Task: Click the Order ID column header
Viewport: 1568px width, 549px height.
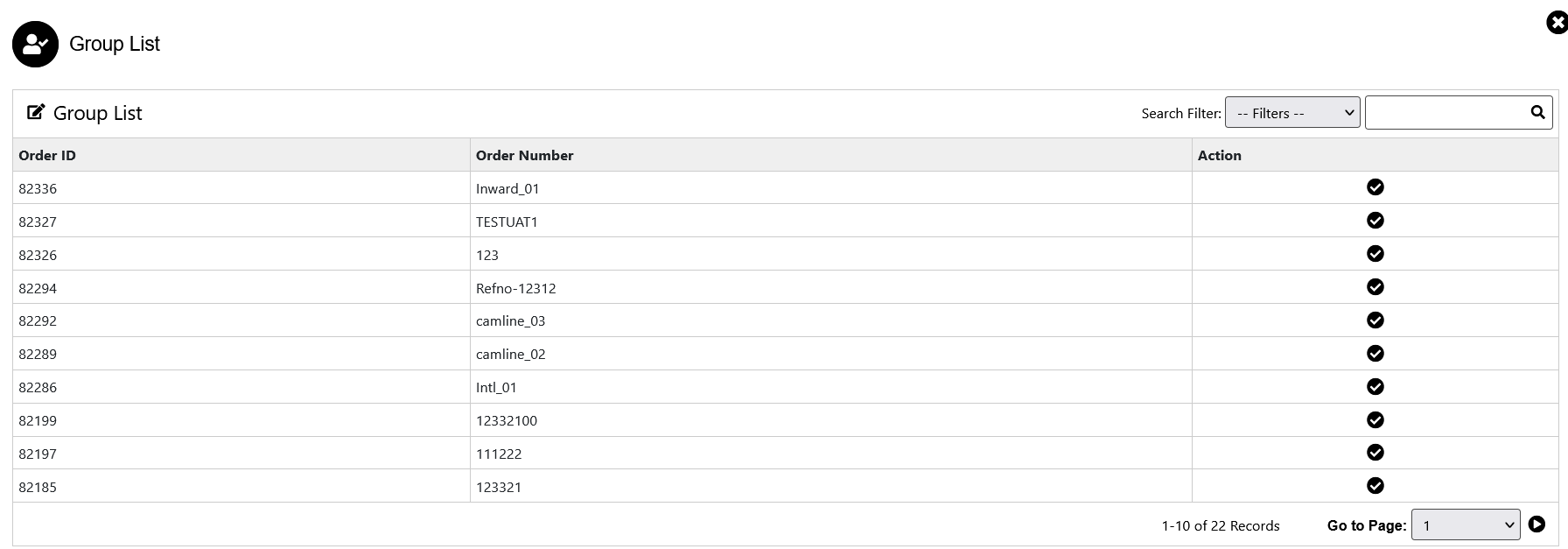Action: 47,156
